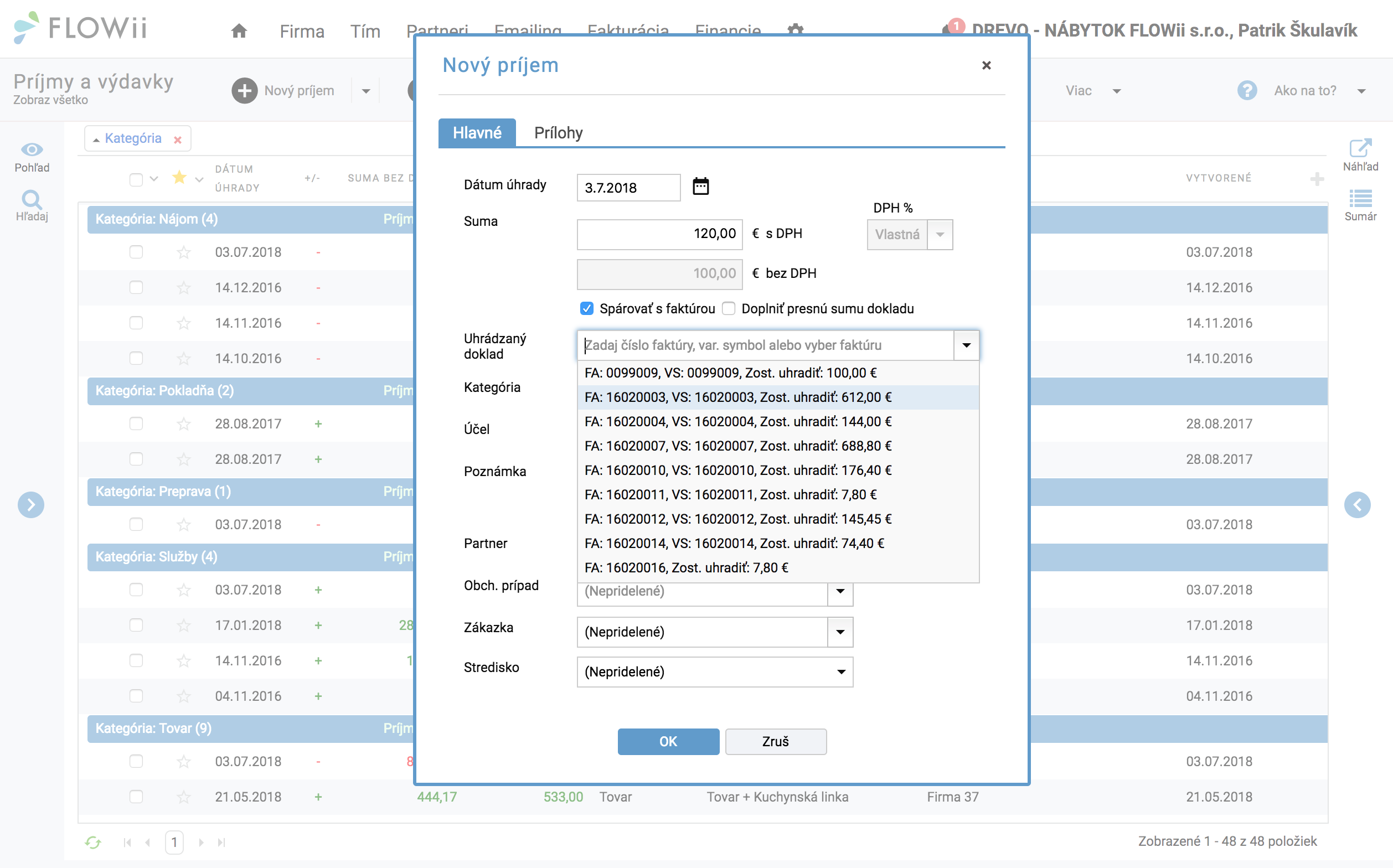The width and height of the screenshot is (1393, 868).
Task: Open the Hľadaj search icon
Action: (x=32, y=200)
